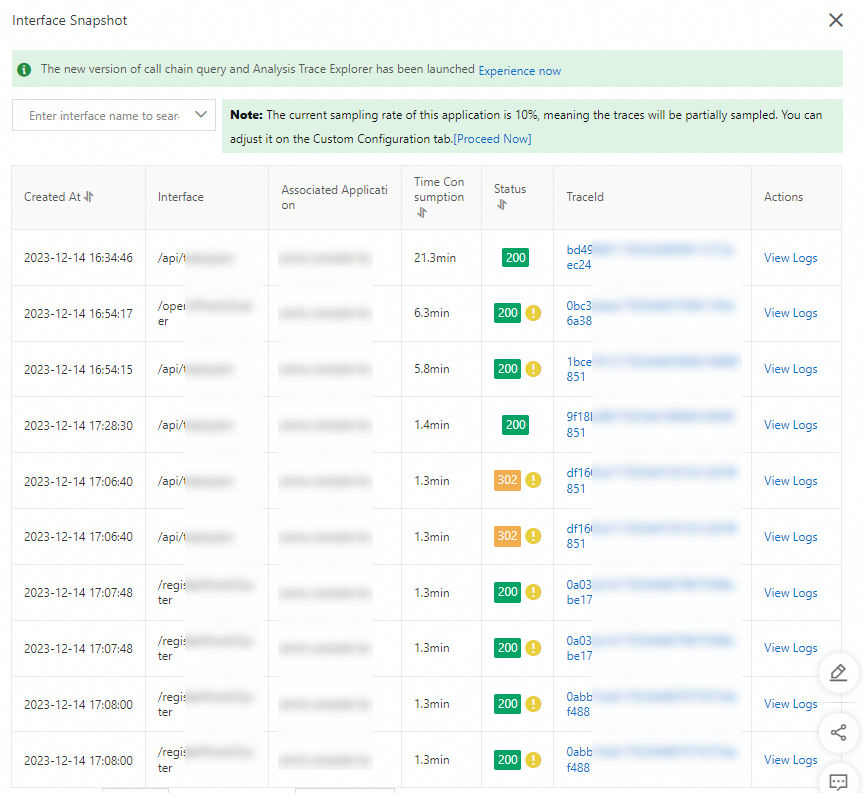Open the TraceId starting with 9f18

click(650, 425)
